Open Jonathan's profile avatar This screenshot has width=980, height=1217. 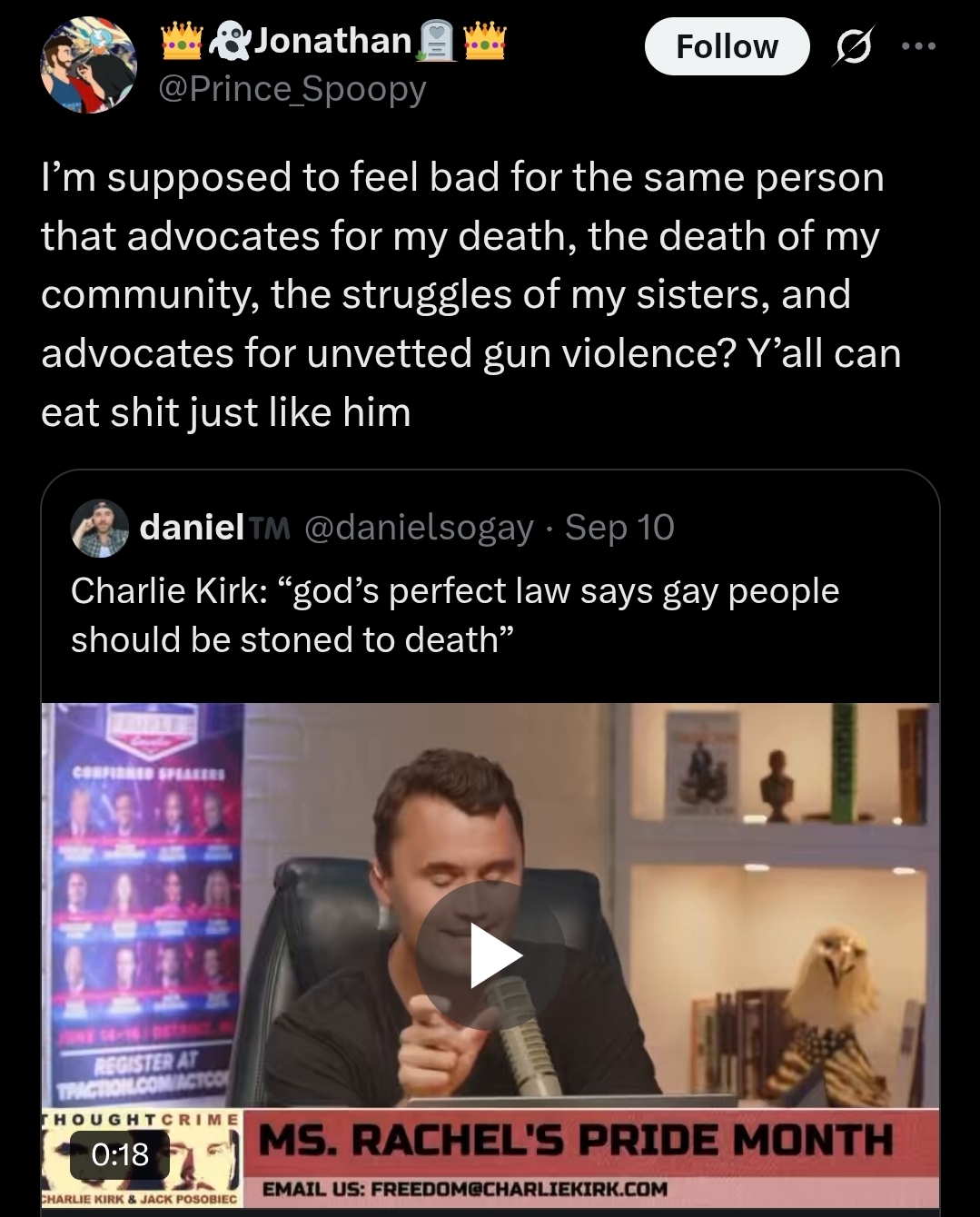[88, 65]
